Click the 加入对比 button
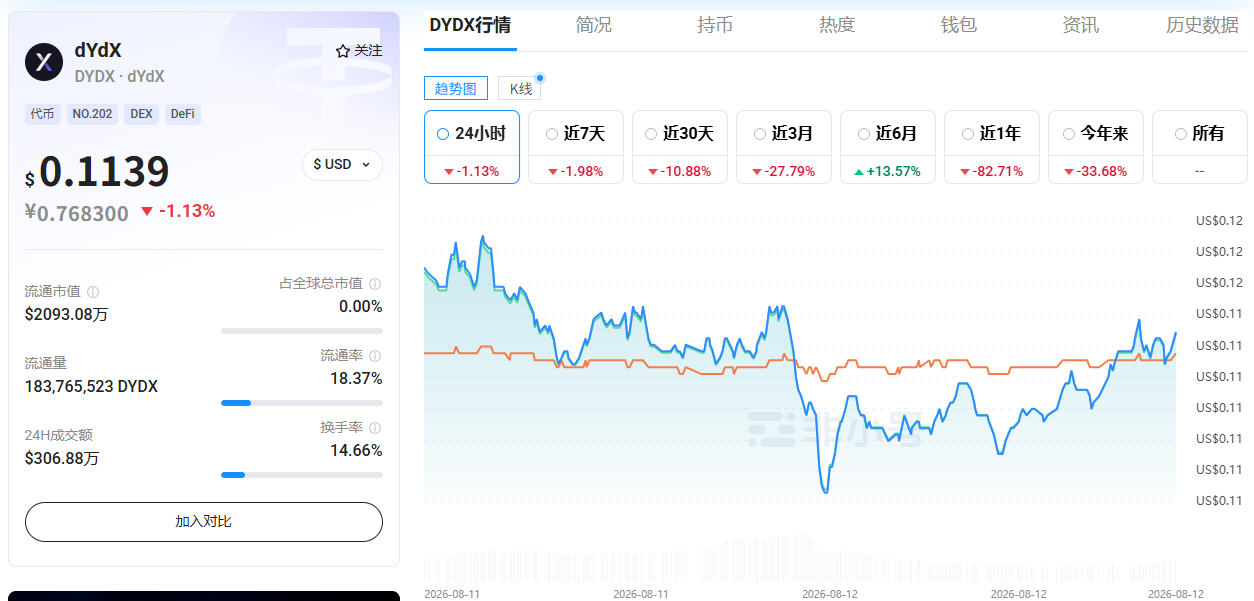1254x601 pixels. pyautogui.click(x=204, y=522)
